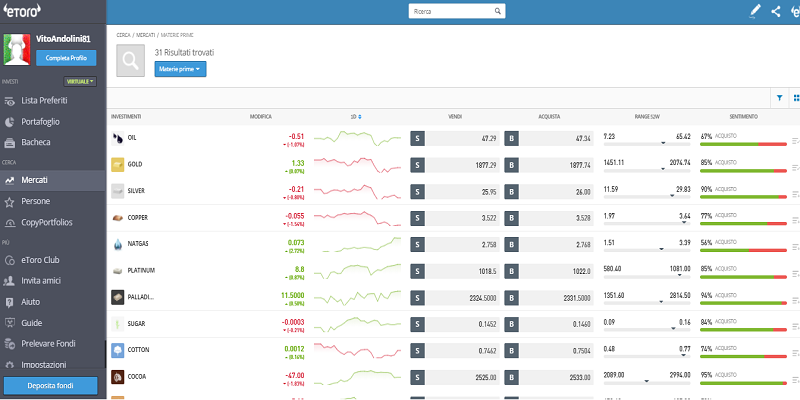Click the share icon in top bar
The height and width of the screenshot is (400, 800).
776,11
